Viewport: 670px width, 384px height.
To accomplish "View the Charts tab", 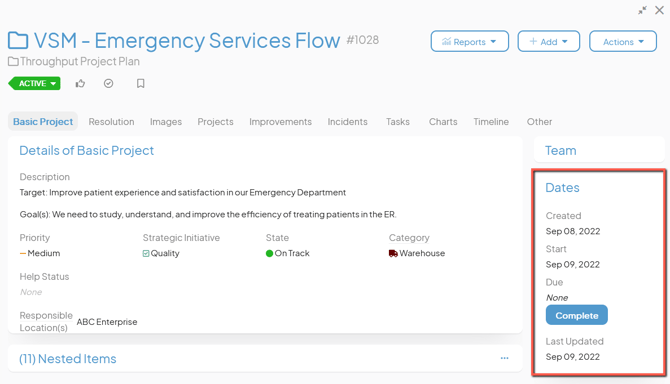I will click(443, 122).
